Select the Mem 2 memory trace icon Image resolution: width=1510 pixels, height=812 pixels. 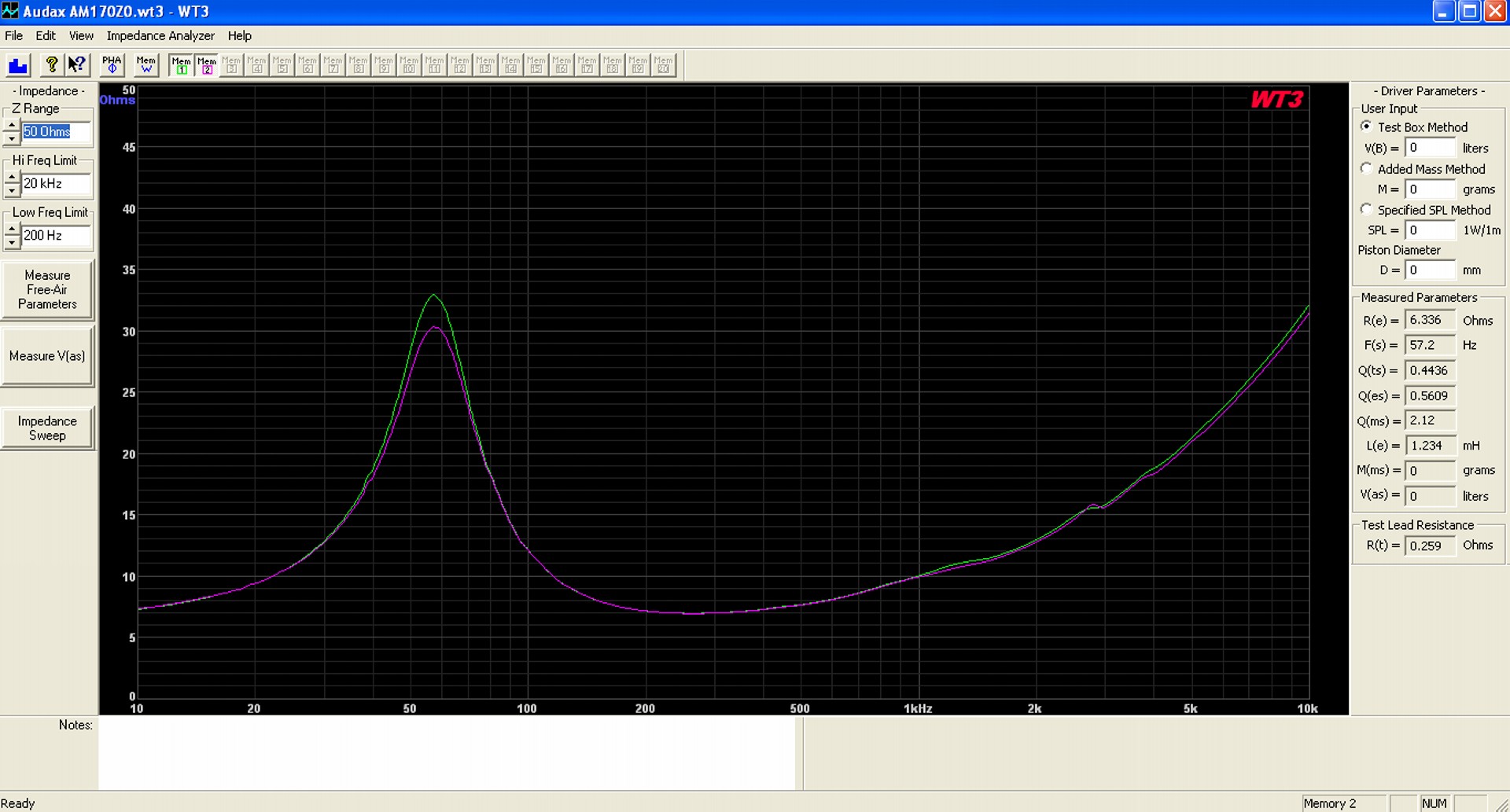207,65
